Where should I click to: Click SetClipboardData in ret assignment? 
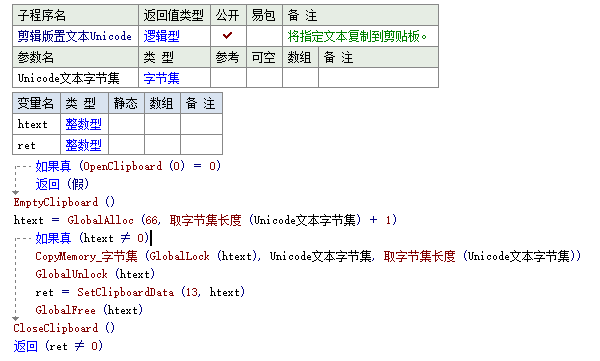(126, 292)
